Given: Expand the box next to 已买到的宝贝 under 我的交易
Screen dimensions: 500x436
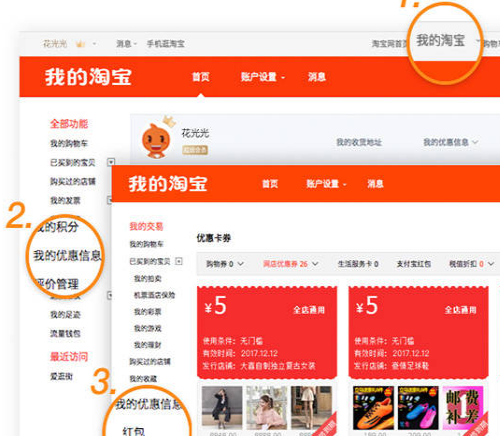Looking at the screenshot, I should point(179,261).
